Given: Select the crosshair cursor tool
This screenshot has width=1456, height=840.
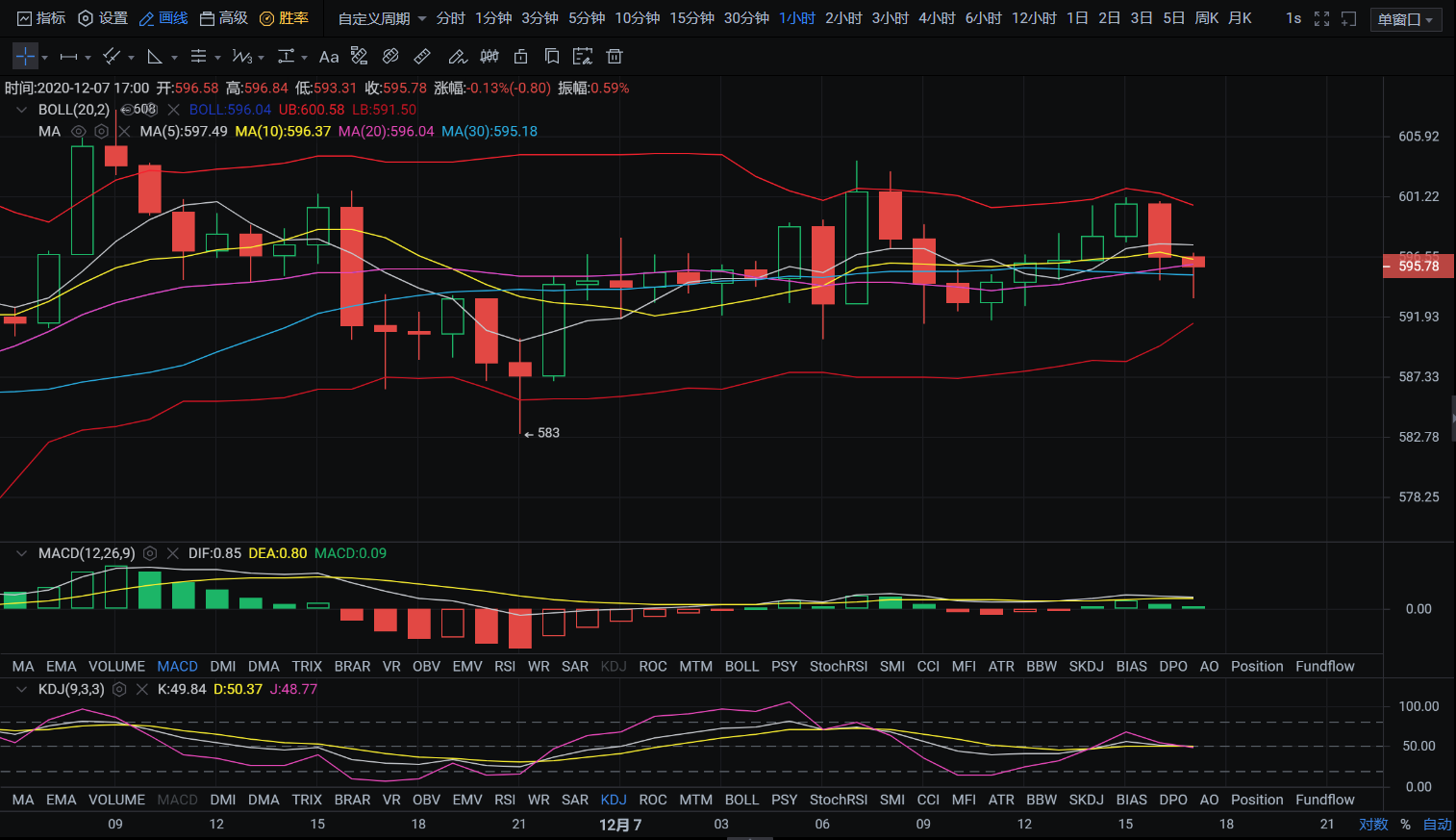Looking at the screenshot, I should click(25, 57).
